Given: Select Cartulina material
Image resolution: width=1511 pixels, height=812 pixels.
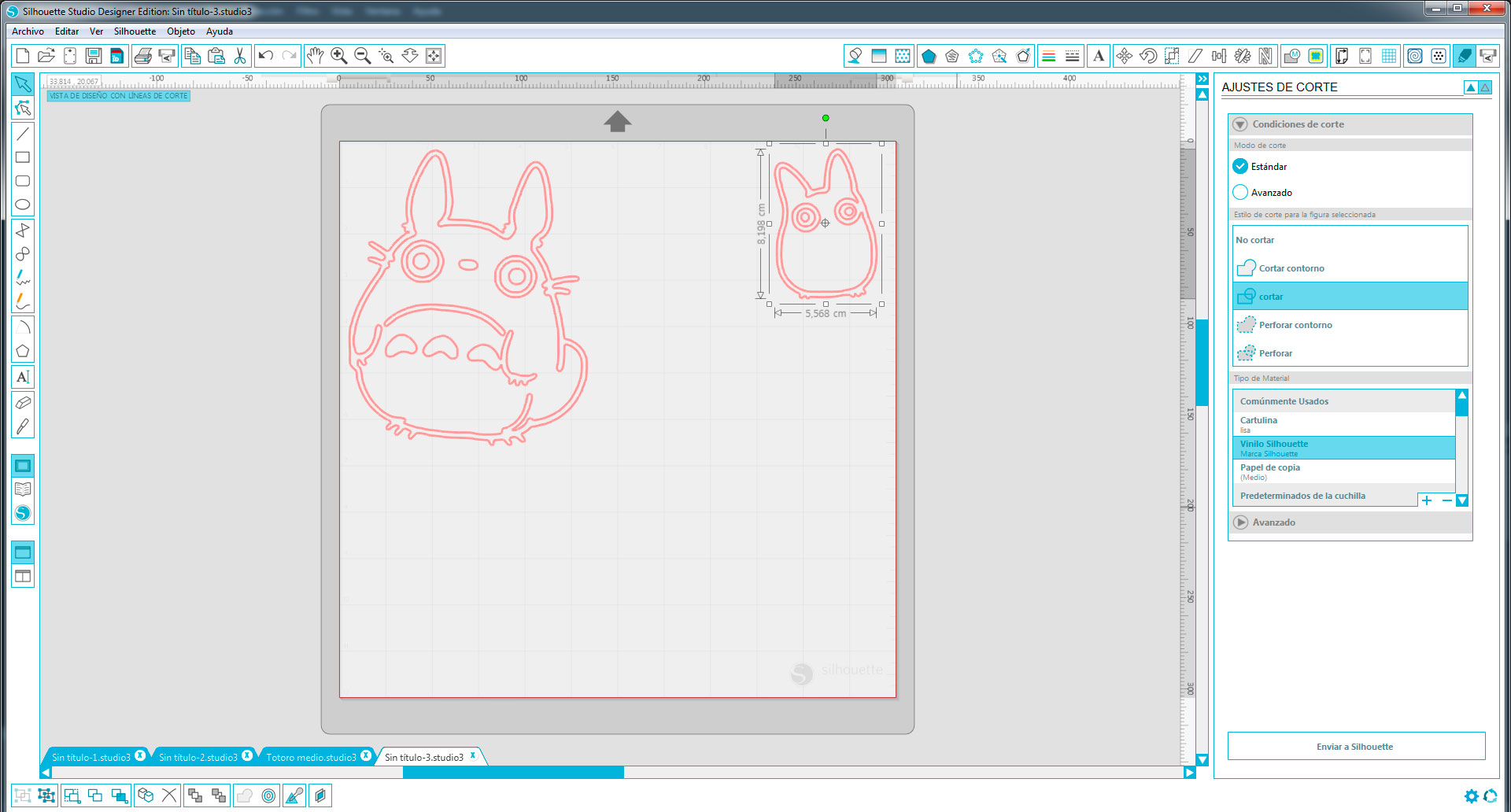Looking at the screenshot, I should (x=1343, y=424).
